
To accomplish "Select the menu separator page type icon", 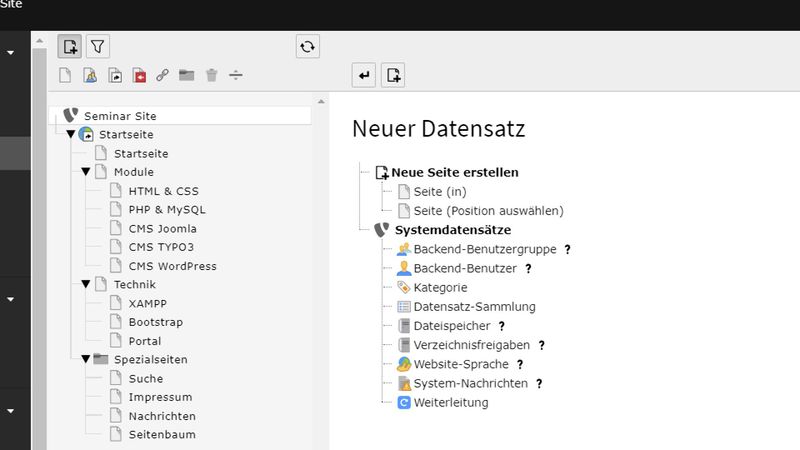I will click(235, 75).
